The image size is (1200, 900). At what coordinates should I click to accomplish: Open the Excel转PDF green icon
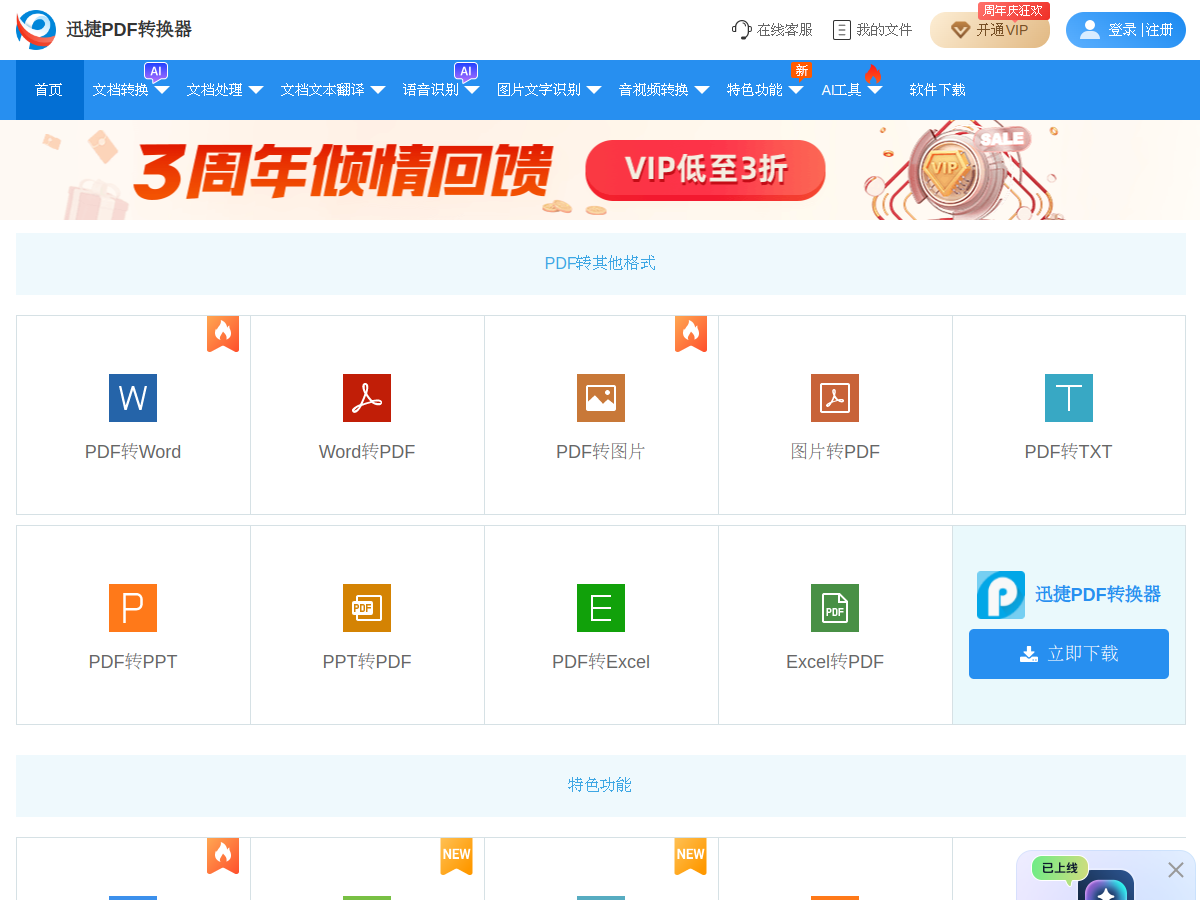tap(835, 608)
